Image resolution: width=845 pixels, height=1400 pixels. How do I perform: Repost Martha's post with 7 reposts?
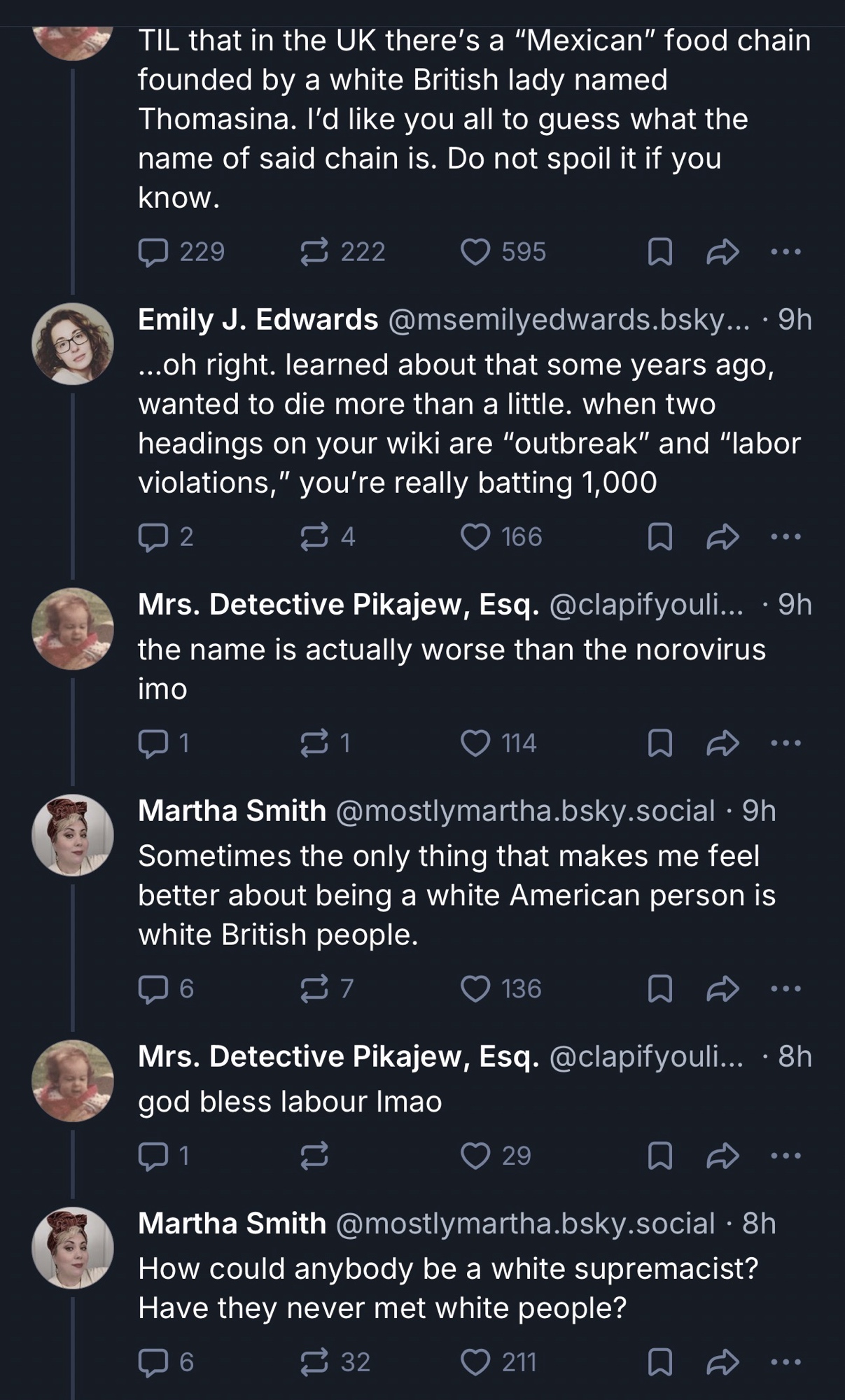(x=314, y=988)
